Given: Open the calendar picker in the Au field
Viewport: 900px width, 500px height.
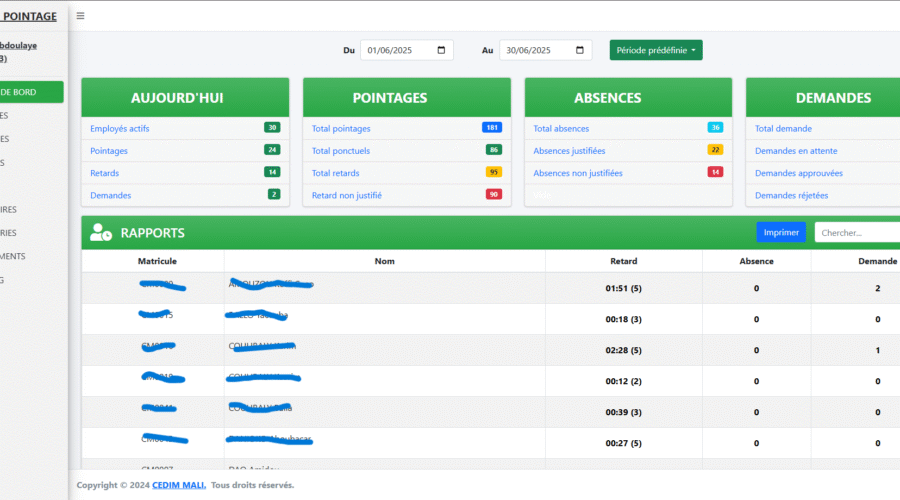Looking at the screenshot, I should point(580,50).
